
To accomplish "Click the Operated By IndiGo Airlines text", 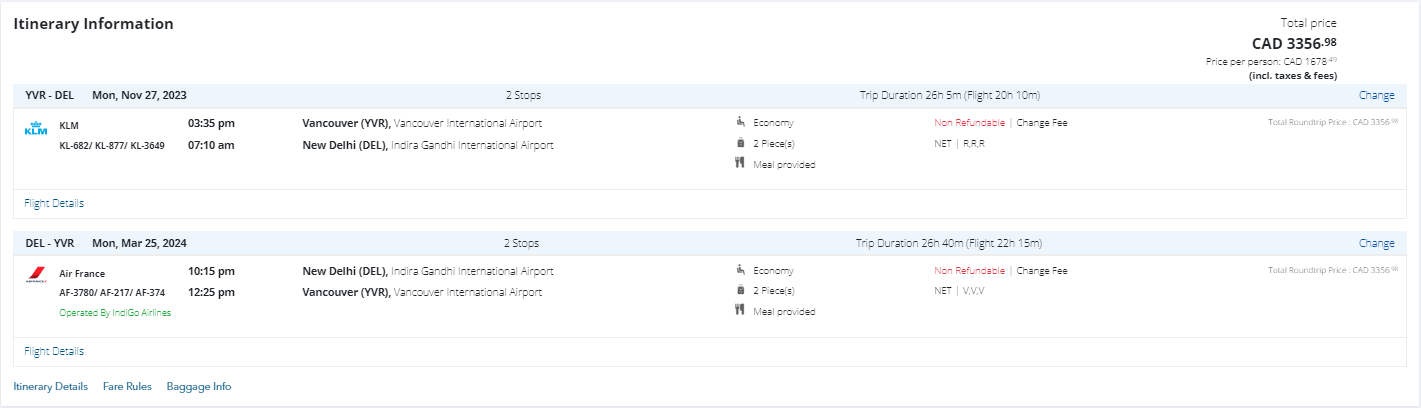I will click(x=115, y=313).
